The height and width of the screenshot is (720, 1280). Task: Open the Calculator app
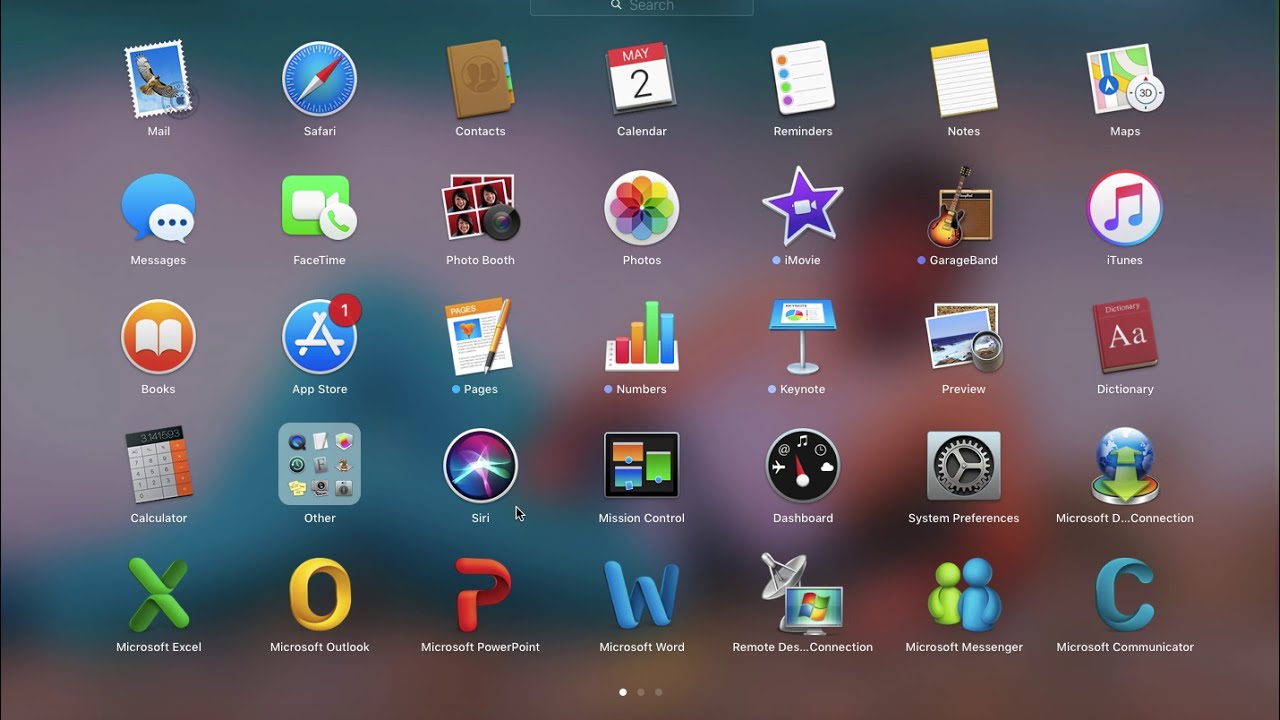[x=158, y=466]
